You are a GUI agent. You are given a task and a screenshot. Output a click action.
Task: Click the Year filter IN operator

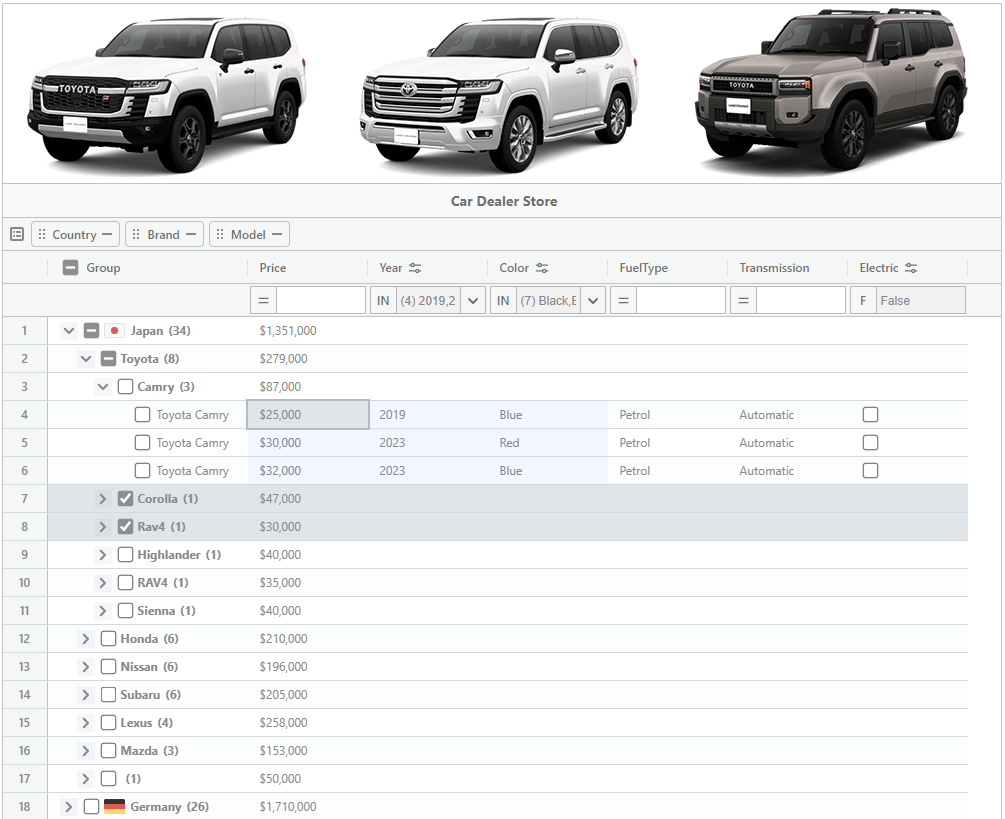[x=383, y=301]
